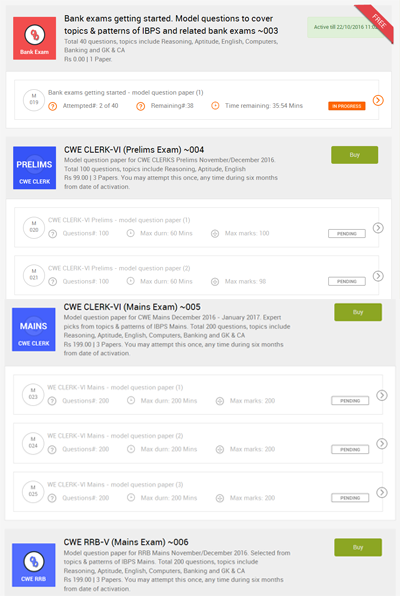Click the IN PROGRESS status badge
Image resolution: width=400 pixels, height=600 pixels.
346,106
